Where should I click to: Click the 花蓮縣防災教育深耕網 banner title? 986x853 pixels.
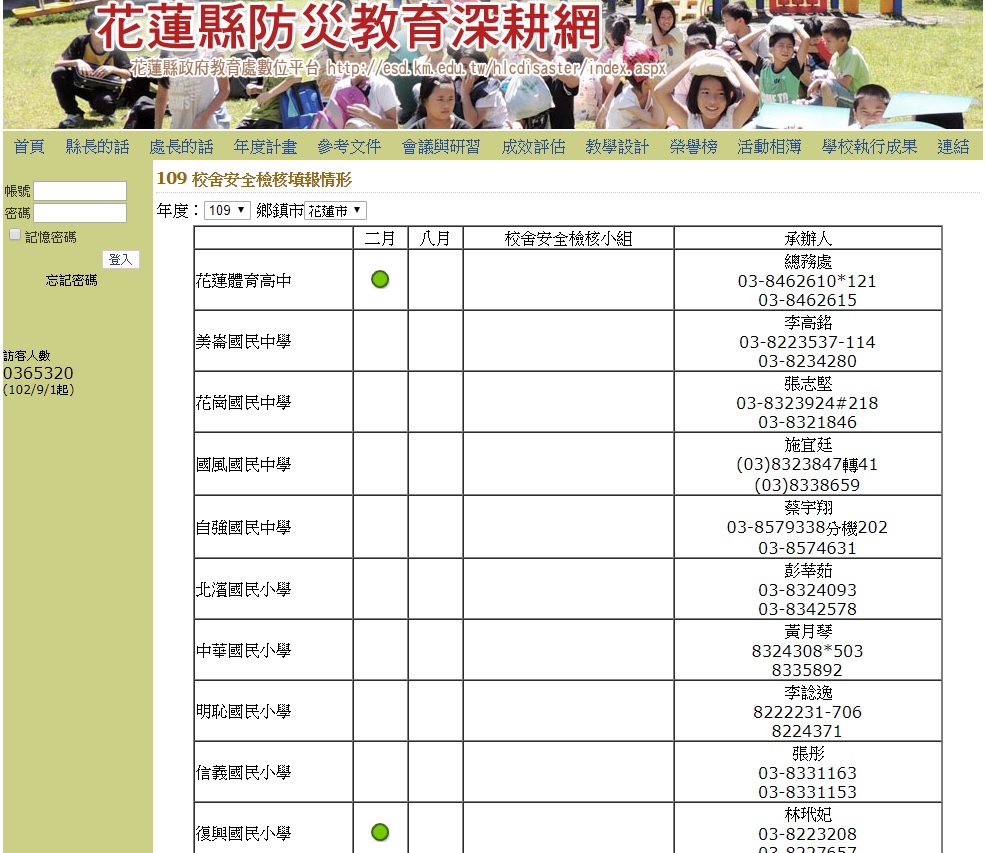[350, 28]
